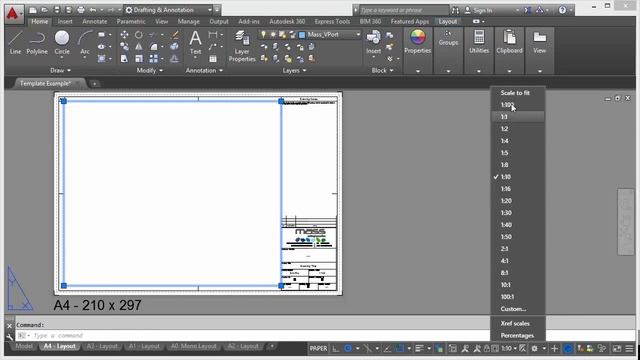Customize command line wrench icon
640x360 pixels.
click(9, 337)
